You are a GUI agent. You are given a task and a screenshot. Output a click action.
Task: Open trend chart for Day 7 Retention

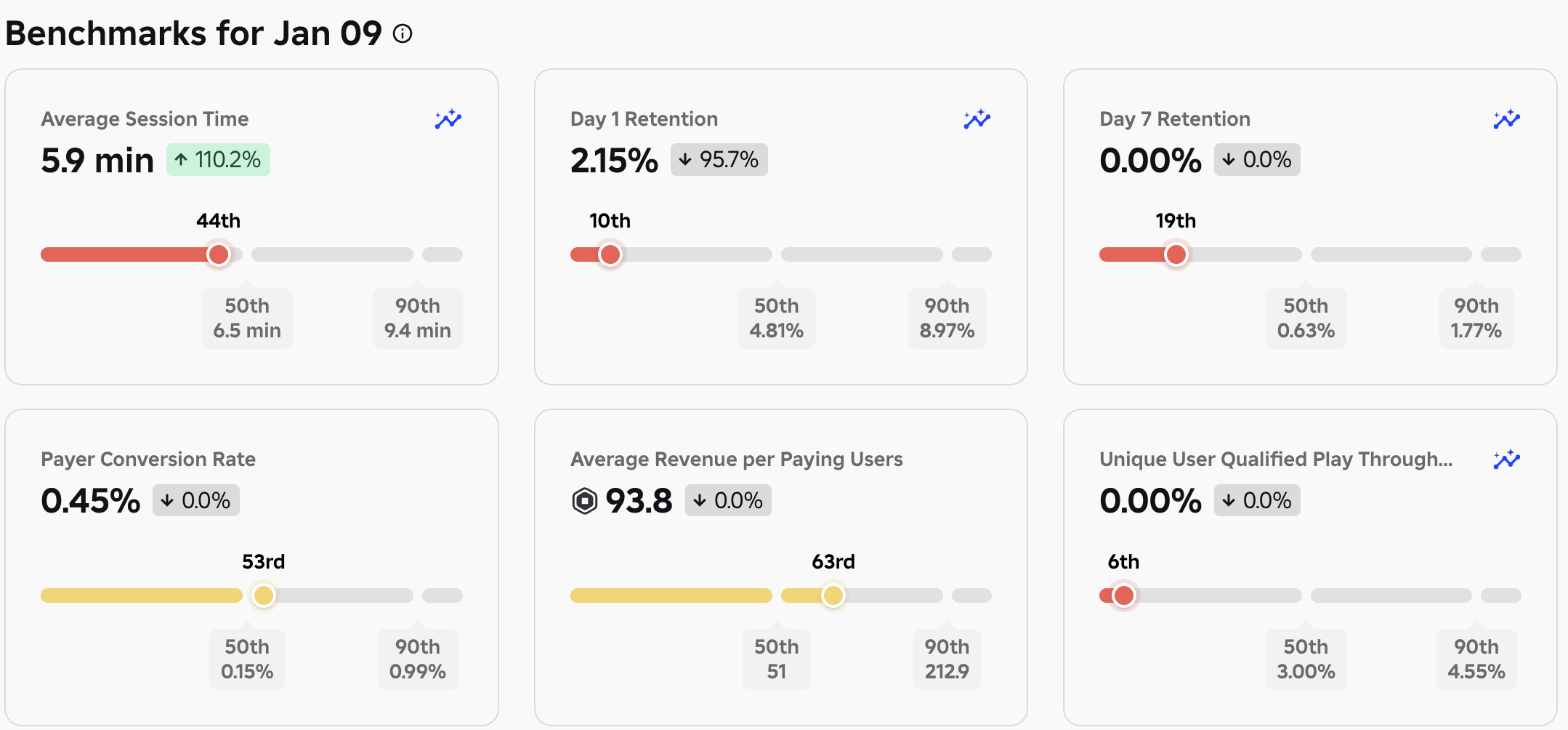point(1506,119)
